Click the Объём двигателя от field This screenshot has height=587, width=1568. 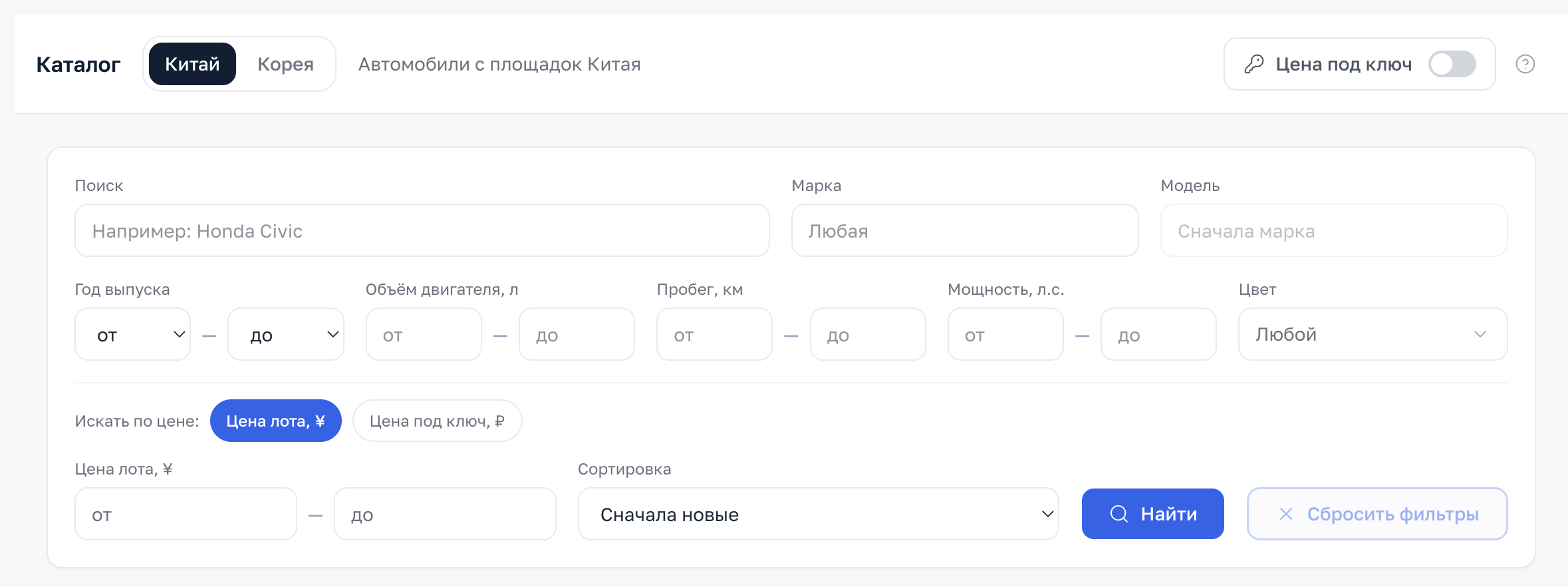[424, 334]
